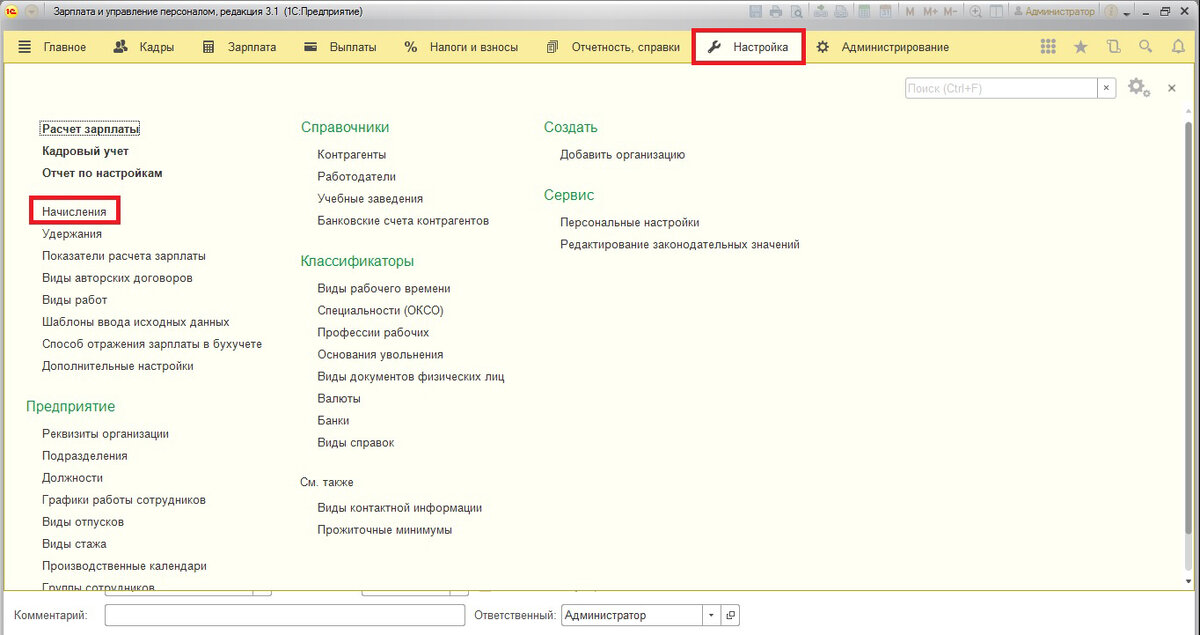Click Добавить организацию

coord(622,155)
